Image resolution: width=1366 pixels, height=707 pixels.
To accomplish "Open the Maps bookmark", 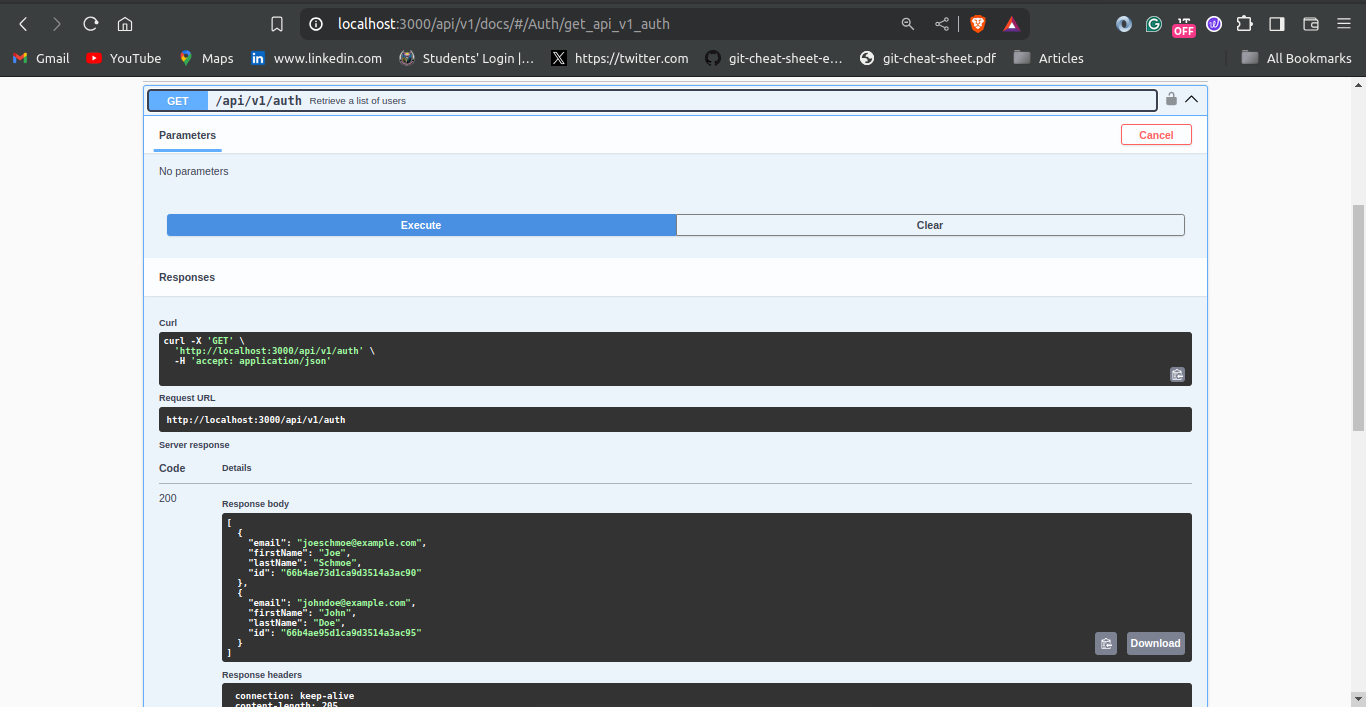I will [206, 58].
